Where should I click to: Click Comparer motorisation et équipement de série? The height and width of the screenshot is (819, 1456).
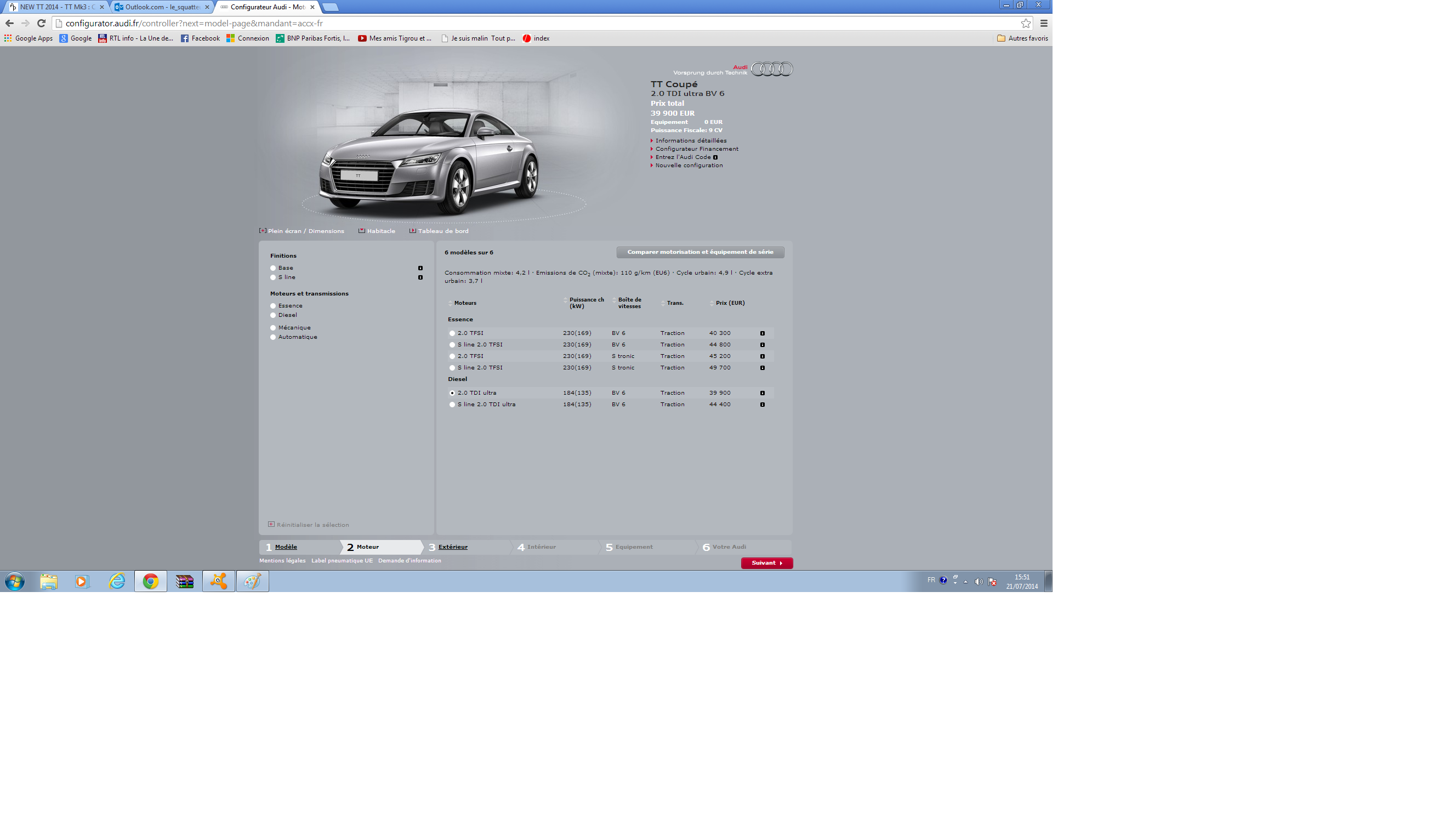tap(699, 252)
